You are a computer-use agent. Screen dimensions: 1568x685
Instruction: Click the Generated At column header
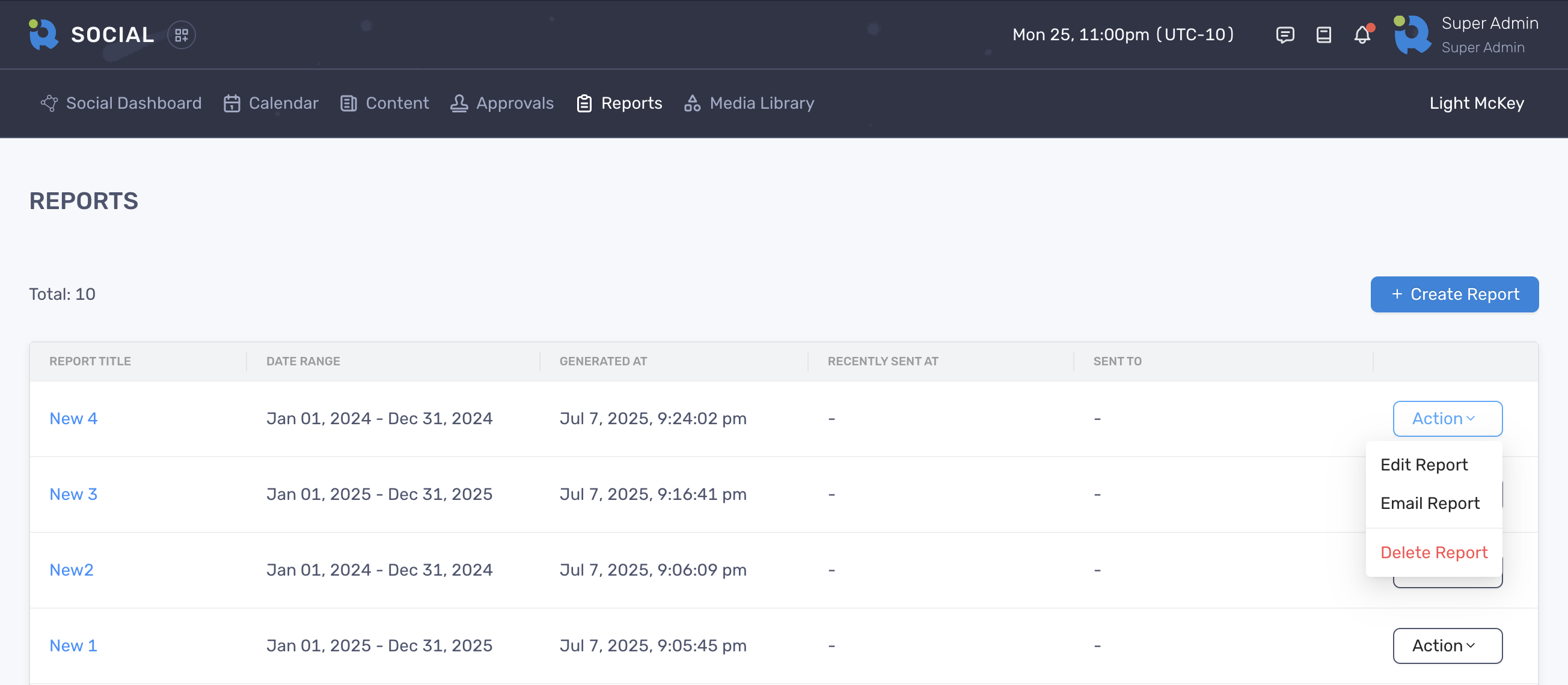603,361
